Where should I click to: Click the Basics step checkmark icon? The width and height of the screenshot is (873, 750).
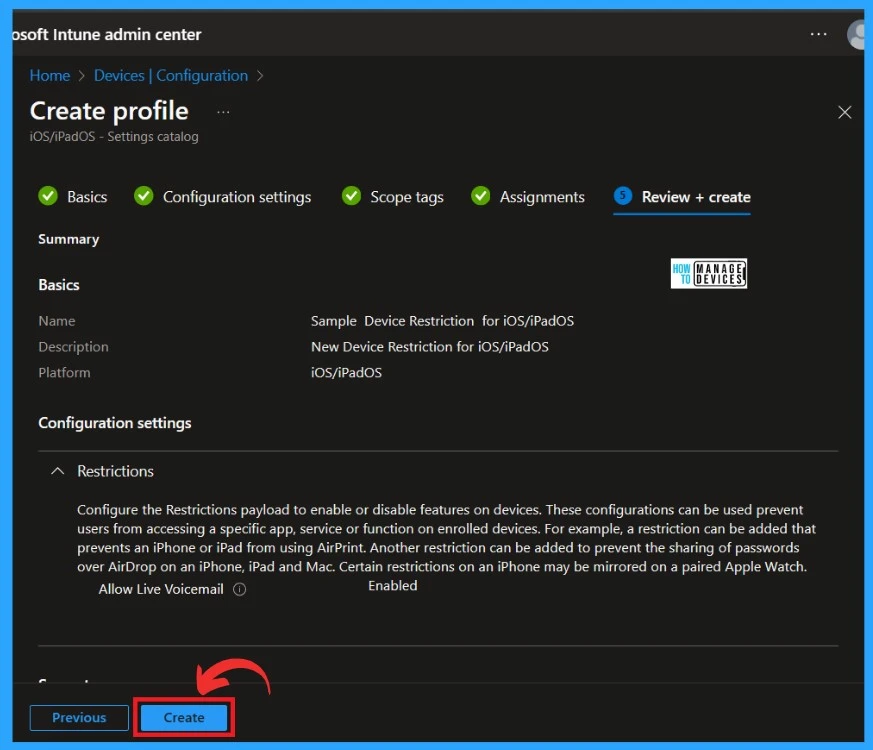48,196
